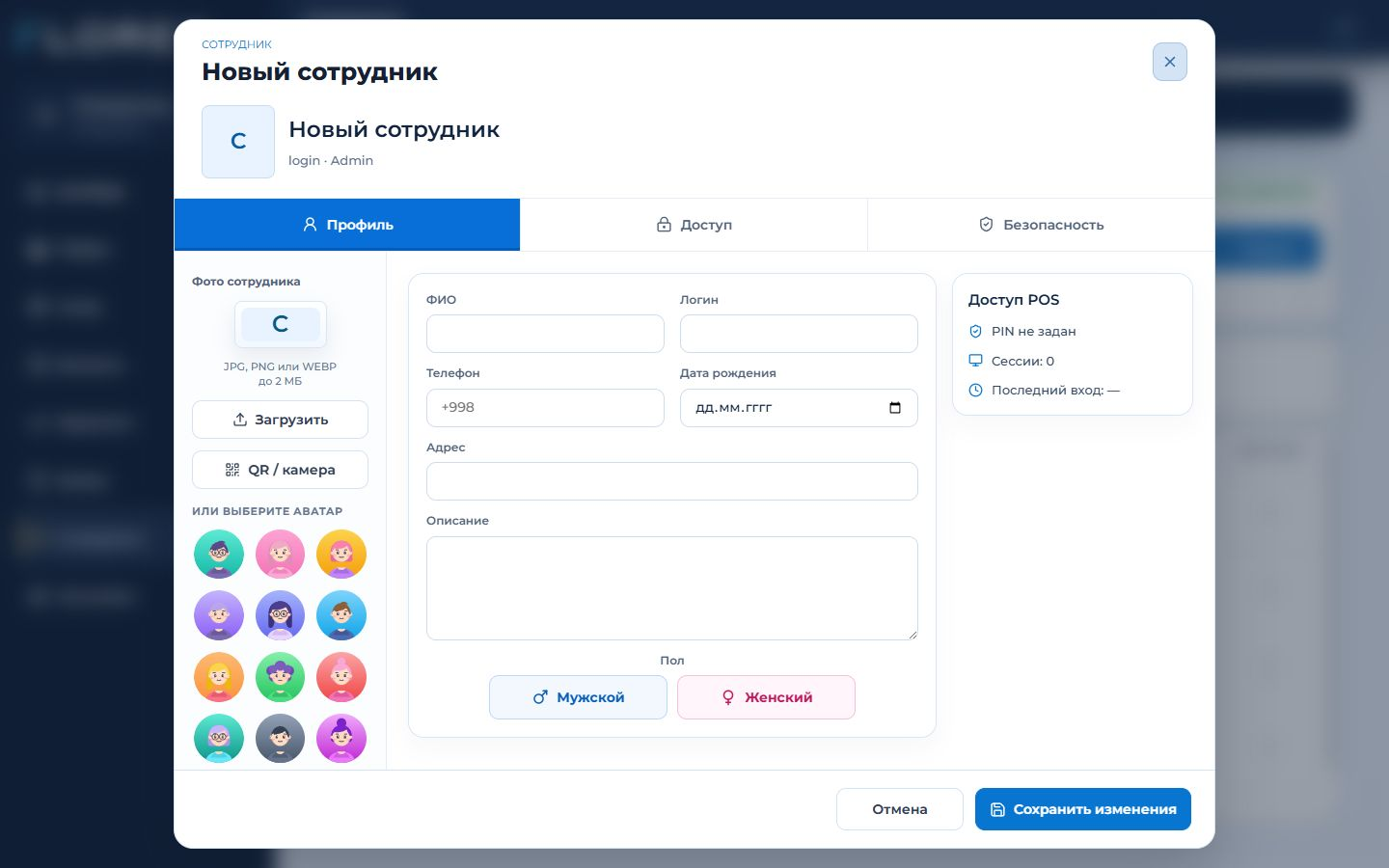
Task: Go to the Безопасность tab
Action: click(1041, 225)
